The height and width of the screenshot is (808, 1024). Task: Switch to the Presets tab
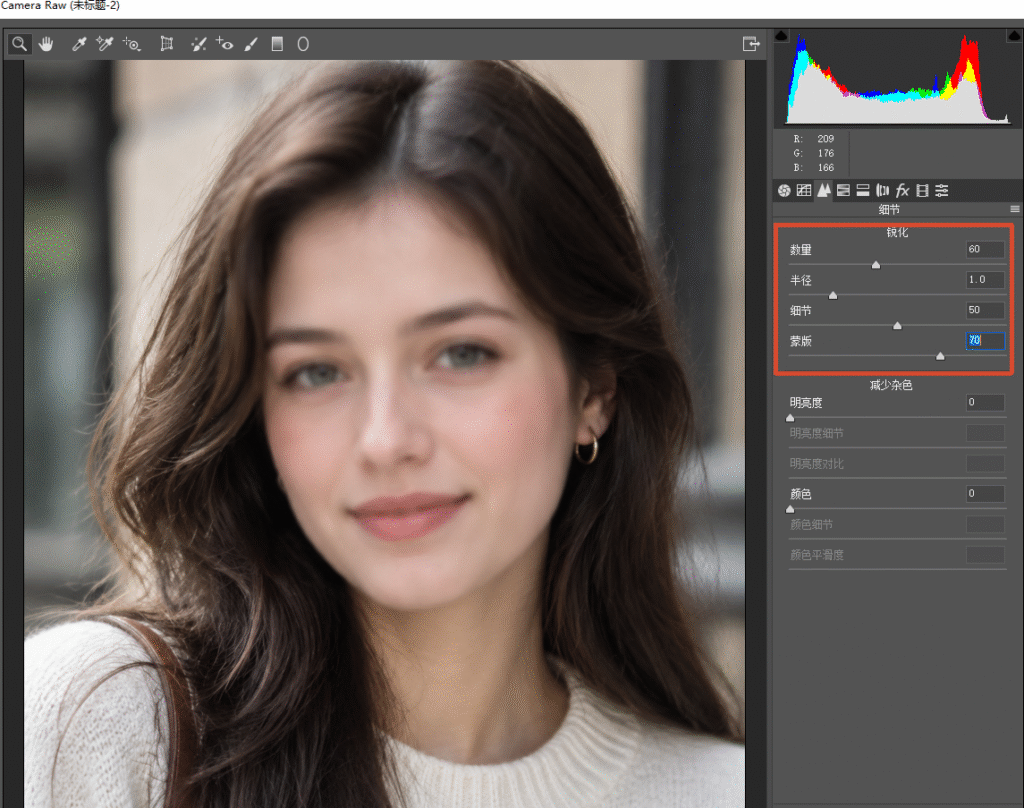(942, 190)
